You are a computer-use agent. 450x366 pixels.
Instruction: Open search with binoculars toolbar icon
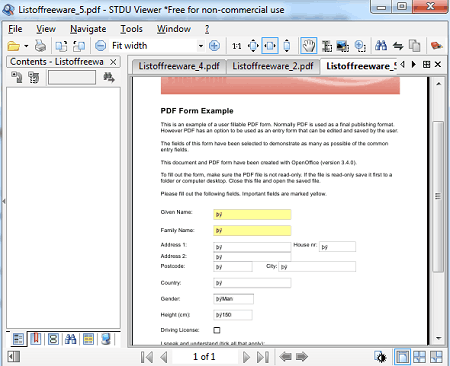pyautogui.click(x=381, y=46)
